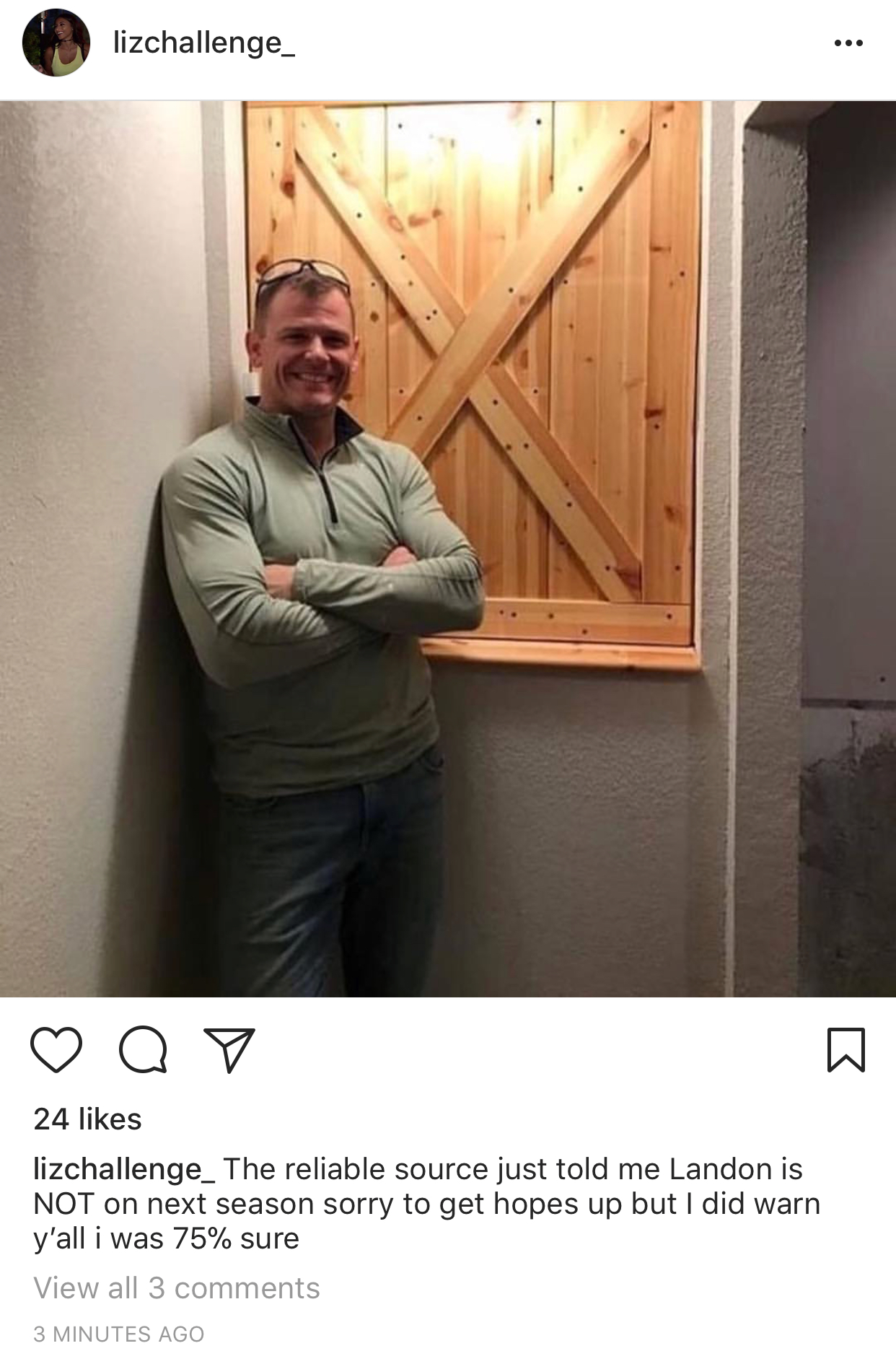Expand View all 3 comments
896x1364 pixels.
click(177, 1288)
